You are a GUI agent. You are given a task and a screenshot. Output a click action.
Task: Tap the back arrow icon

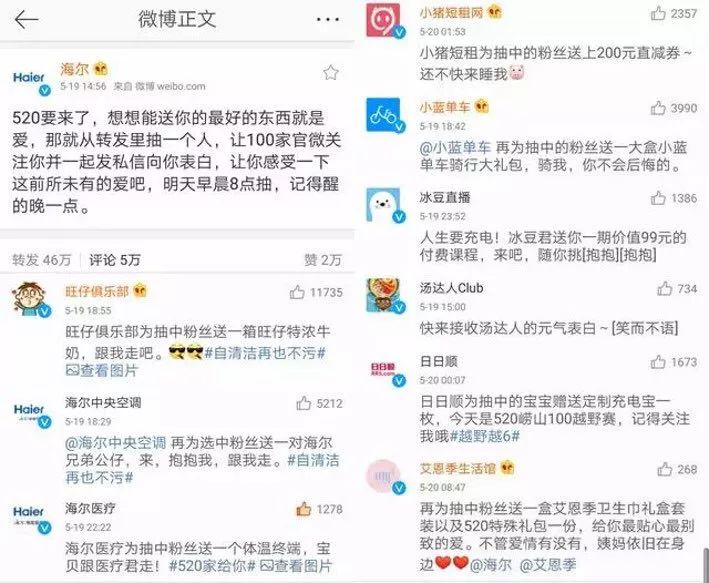(26, 20)
